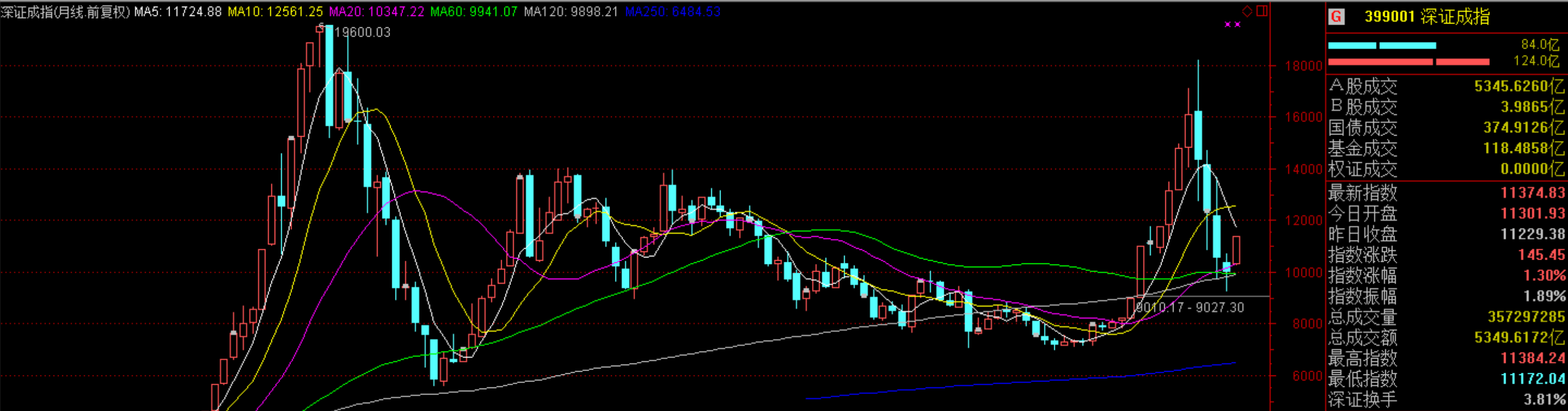Select the magenta MA20 indicator label

(376, 12)
